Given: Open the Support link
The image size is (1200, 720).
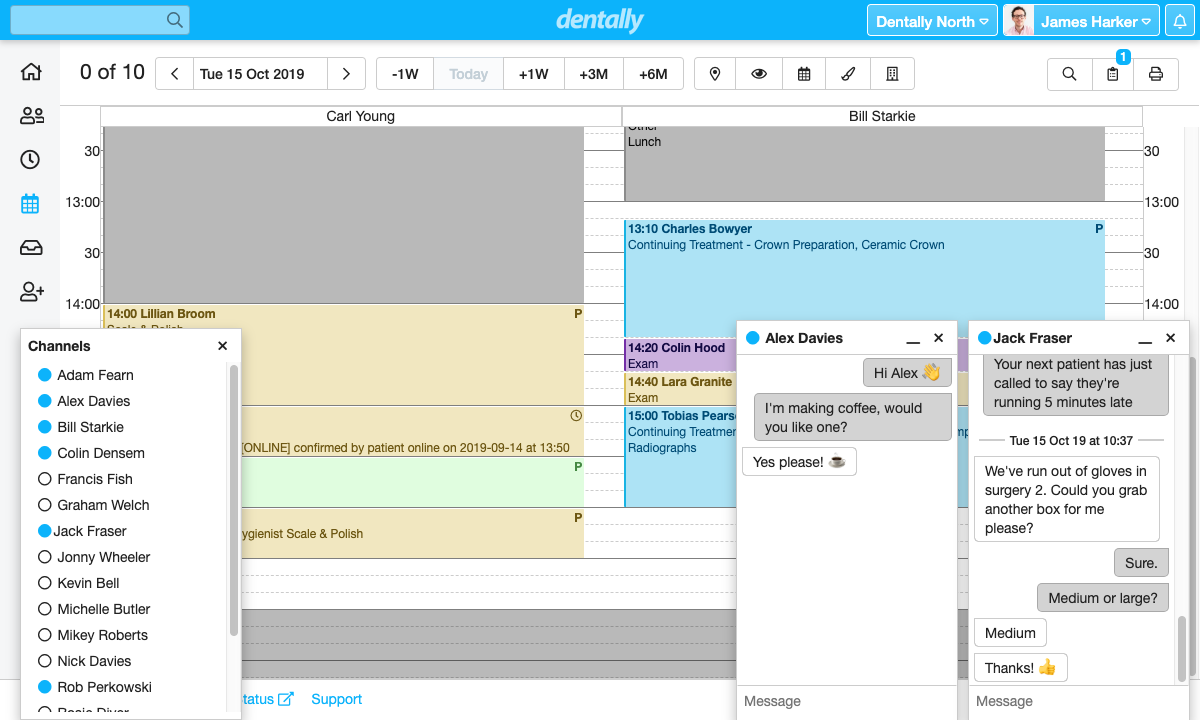Looking at the screenshot, I should (336, 699).
